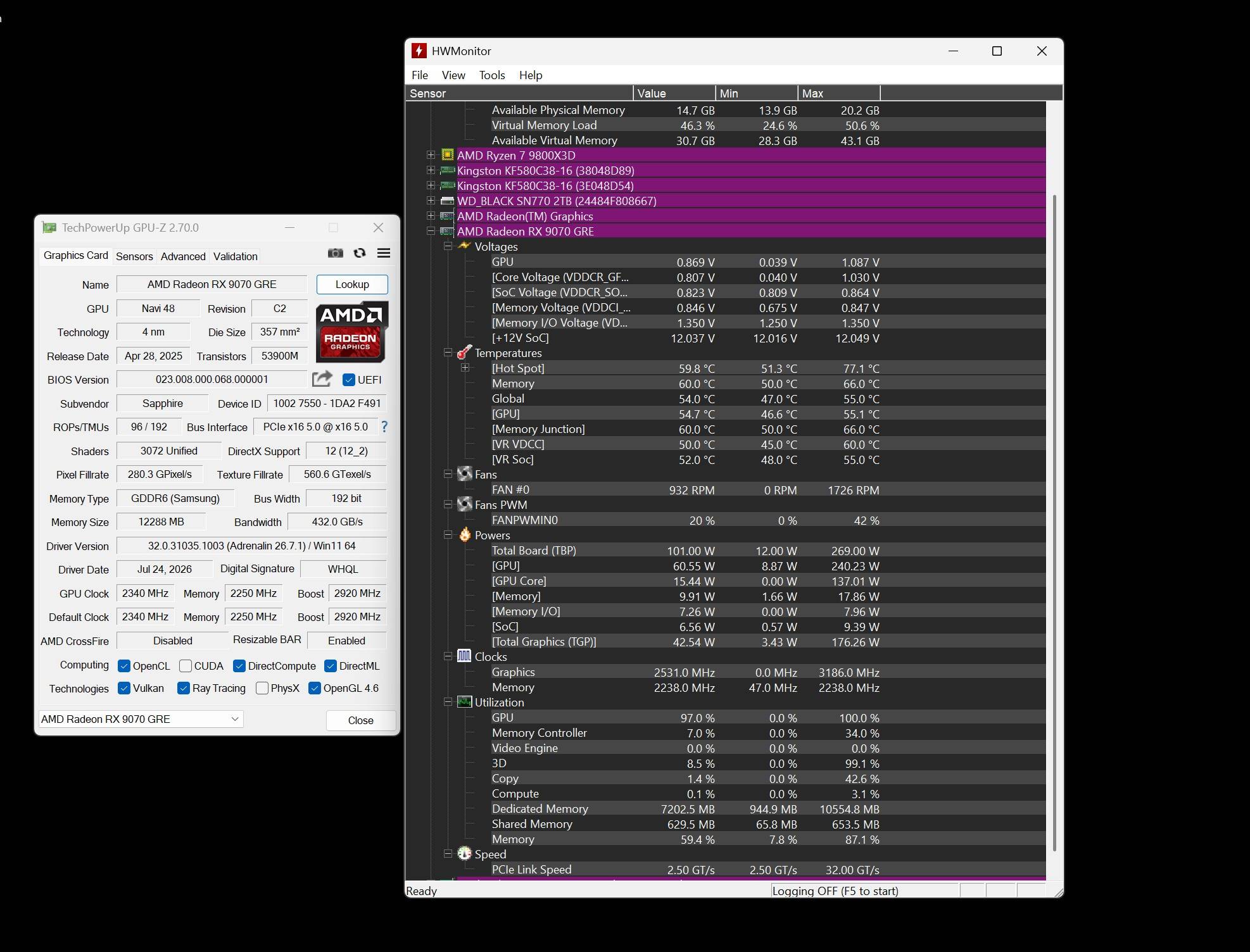Toggle the Ray Tracing checkbox
This screenshot has width=1250, height=952.
click(x=184, y=688)
